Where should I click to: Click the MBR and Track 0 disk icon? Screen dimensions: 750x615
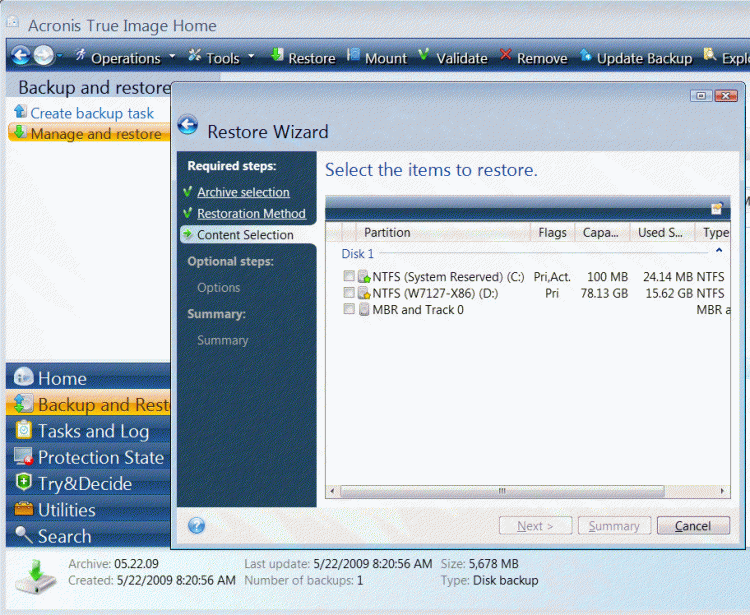point(364,309)
